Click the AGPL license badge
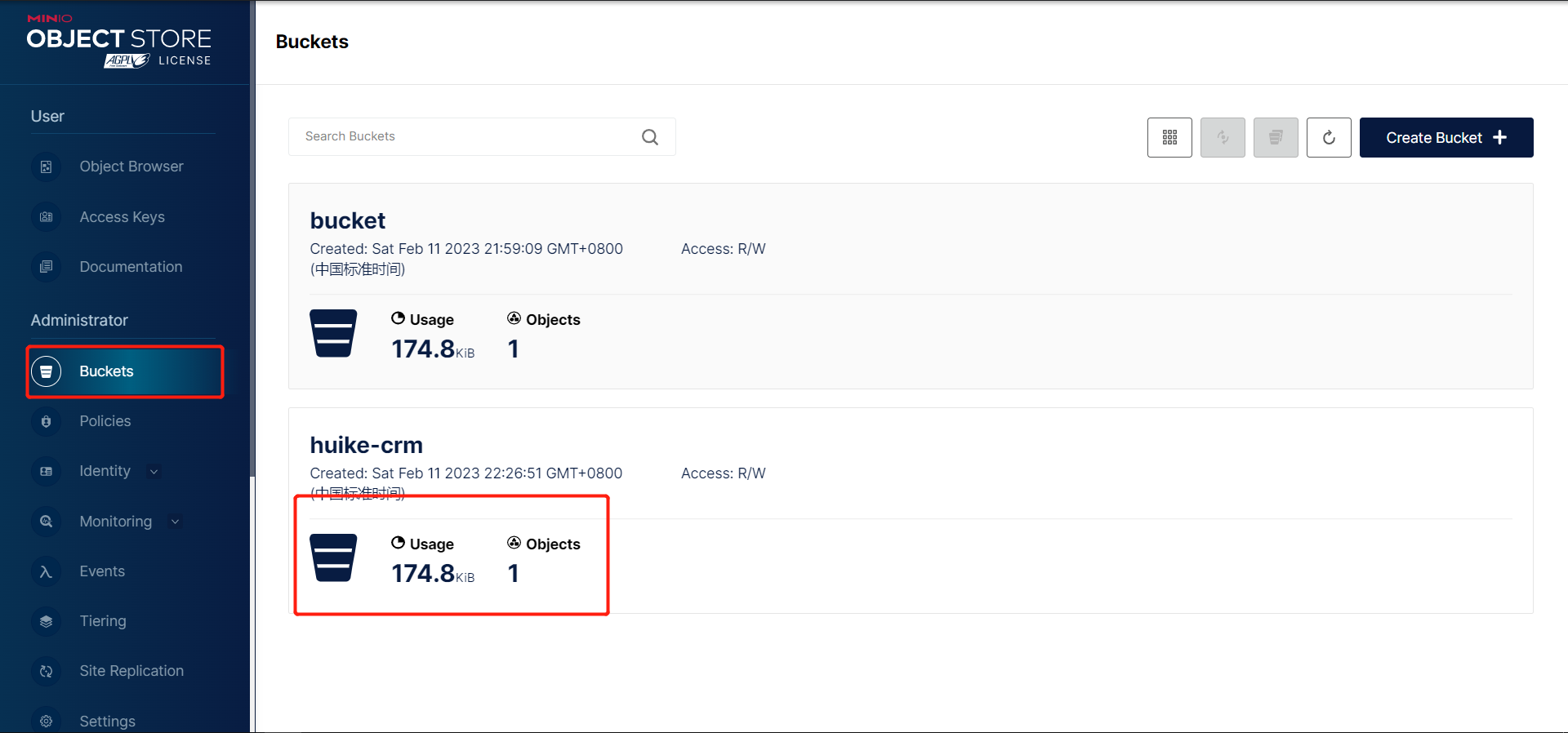This screenshot has height=733, width=1568. [x=127, y=60]
